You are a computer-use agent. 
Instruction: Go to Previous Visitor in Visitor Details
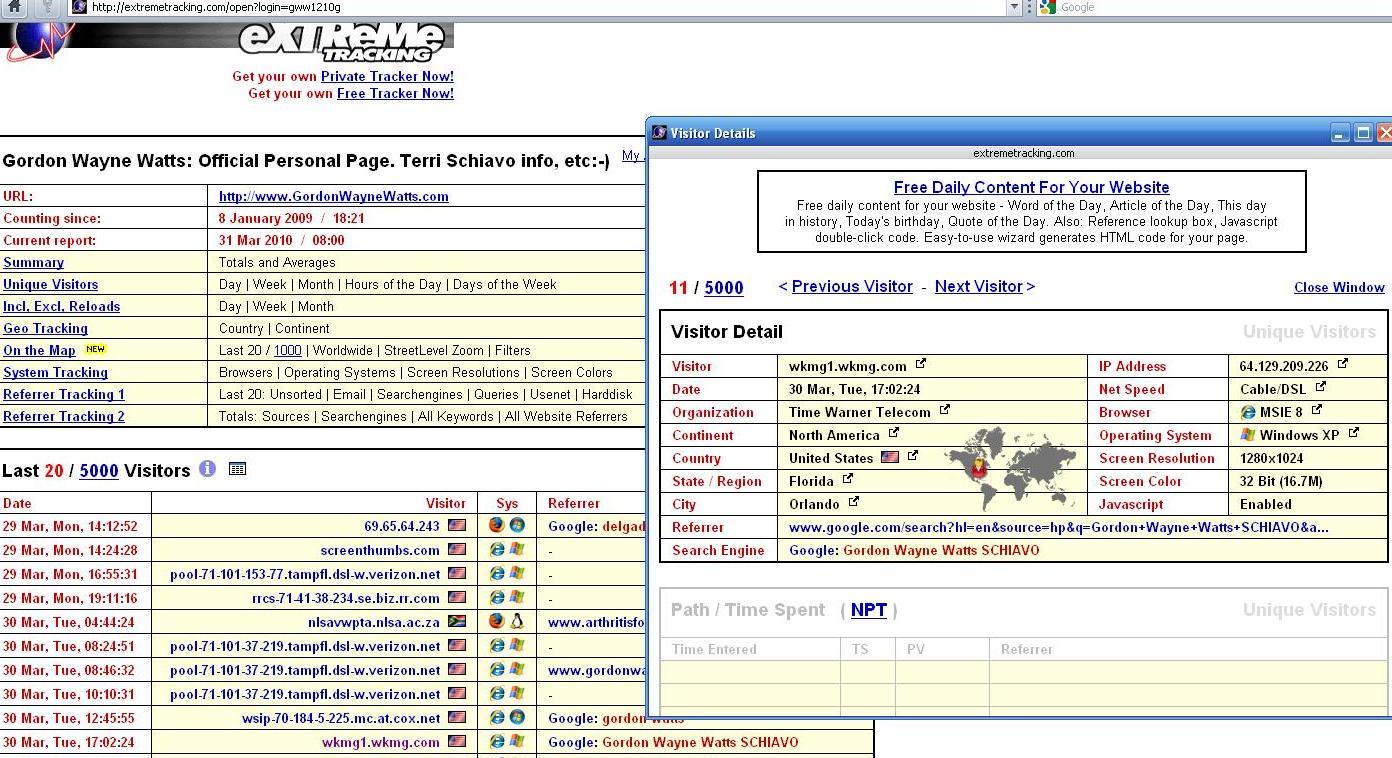coord(852,286)
